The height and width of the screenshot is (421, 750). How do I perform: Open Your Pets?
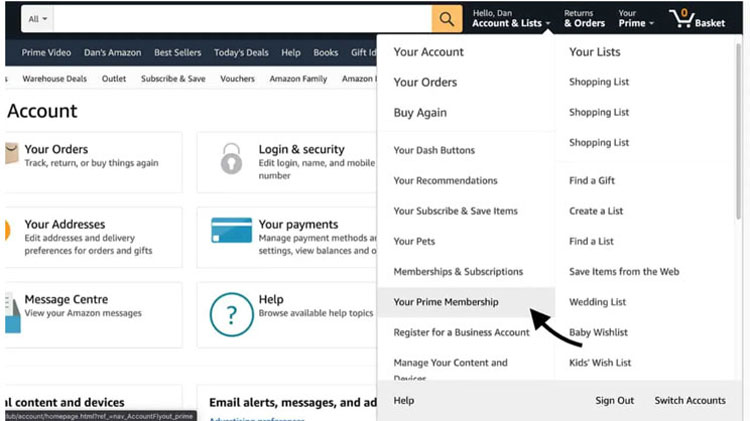(x=414, y=242)
